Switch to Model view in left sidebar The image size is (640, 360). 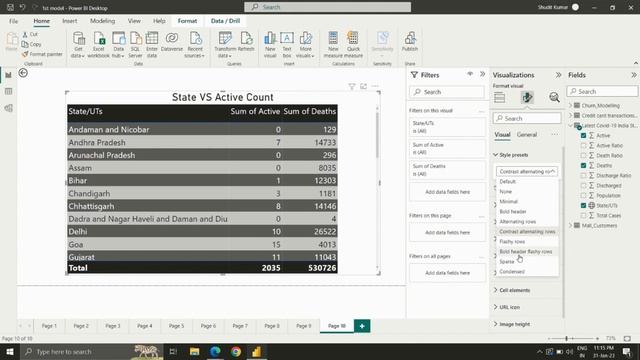pos(8,108)
